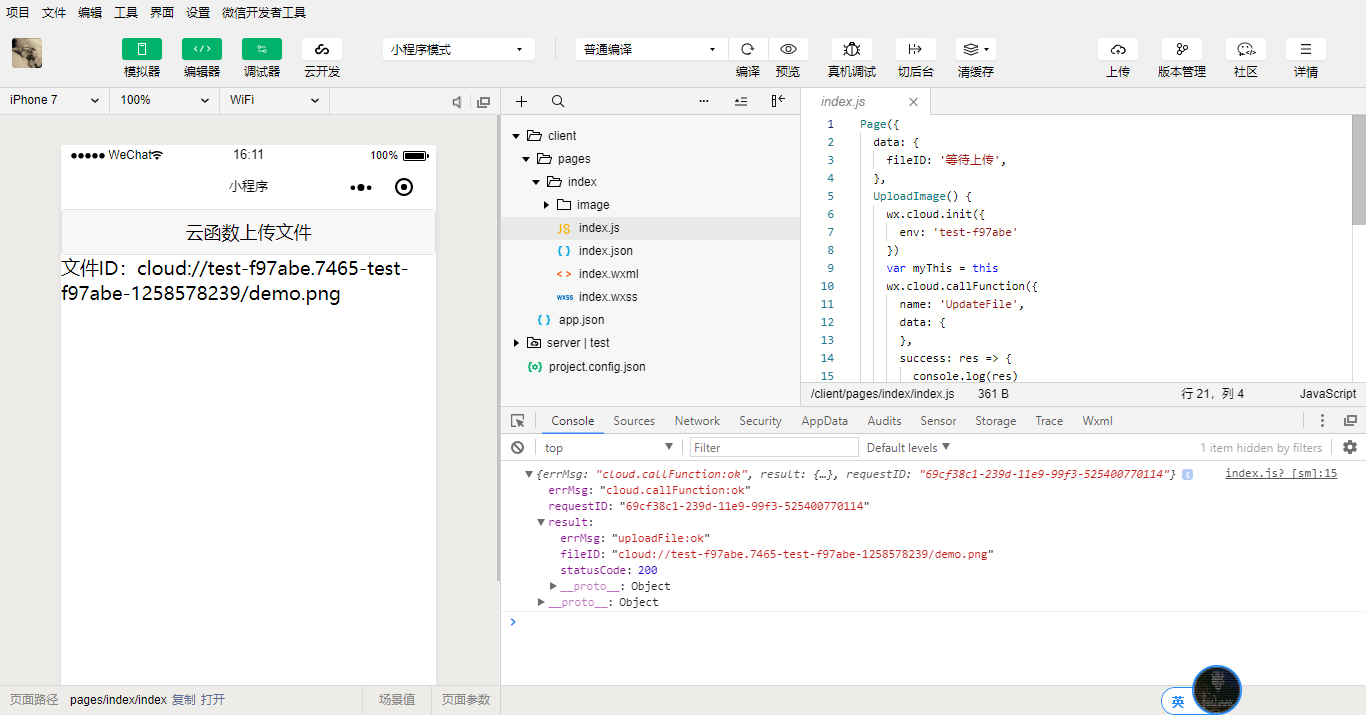The width and height of the screenshot is (1366, 715).
Task: Click the console Filter input field
Action: [774, 447]
